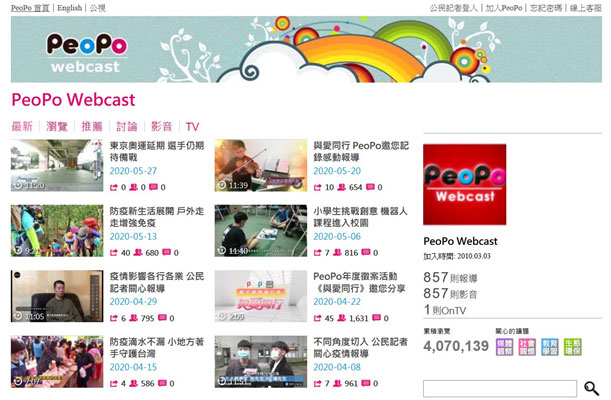Click the PeoPo webcast banner logo
The width and height of the screenshot is (611, 400).
click(x=87, y=53)
